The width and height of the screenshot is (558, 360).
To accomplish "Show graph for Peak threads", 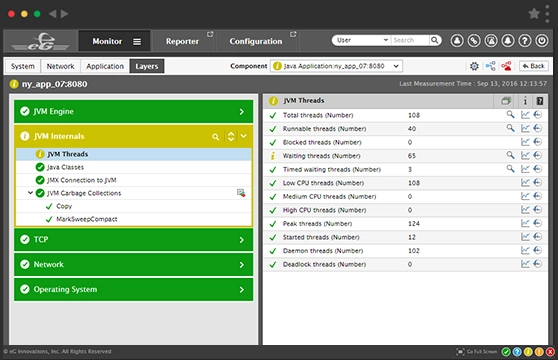I will (x=525, y=223).
